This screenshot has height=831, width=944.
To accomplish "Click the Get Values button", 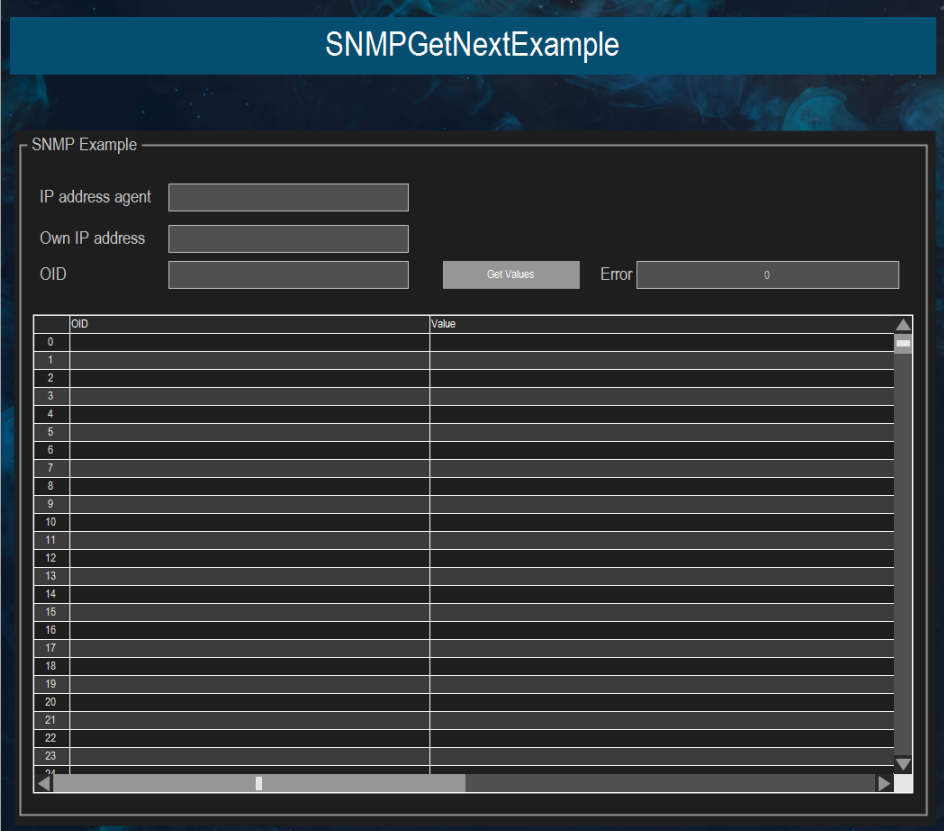I will (x=510, y=274).
